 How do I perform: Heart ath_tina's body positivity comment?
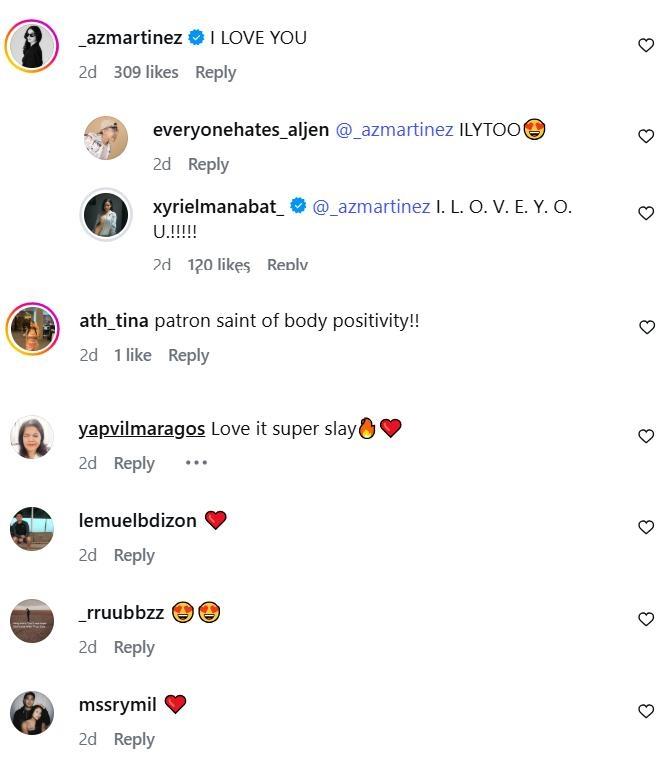click(646, 327)
